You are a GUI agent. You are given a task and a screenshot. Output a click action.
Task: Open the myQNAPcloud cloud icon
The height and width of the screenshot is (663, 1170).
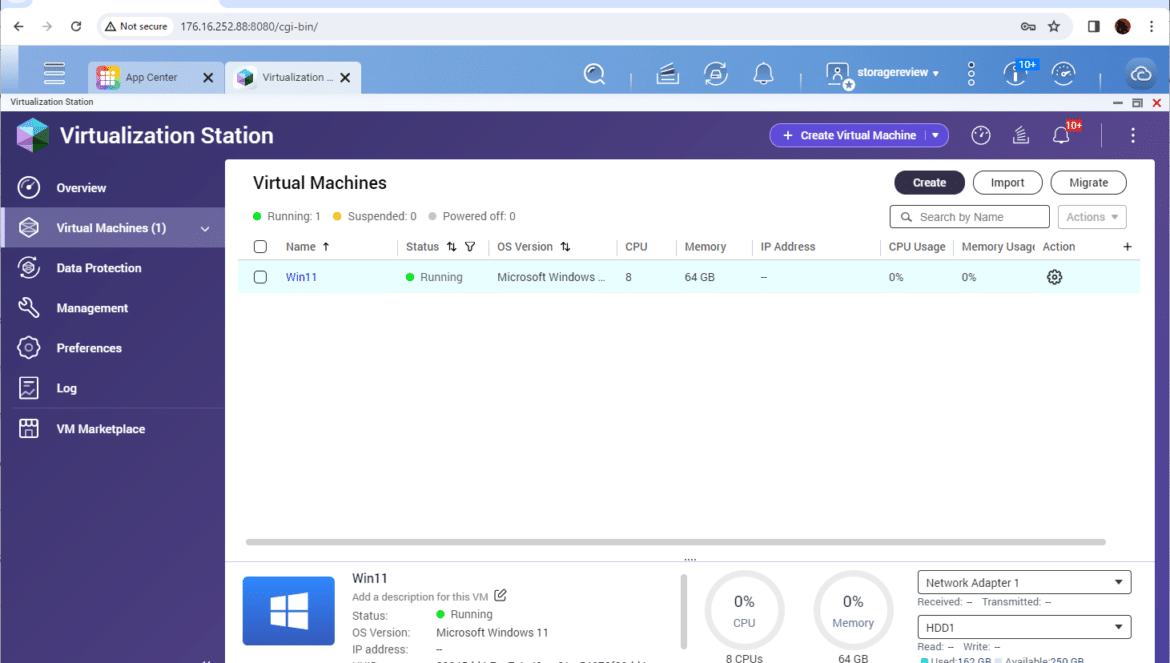[x=1141, y=74]
